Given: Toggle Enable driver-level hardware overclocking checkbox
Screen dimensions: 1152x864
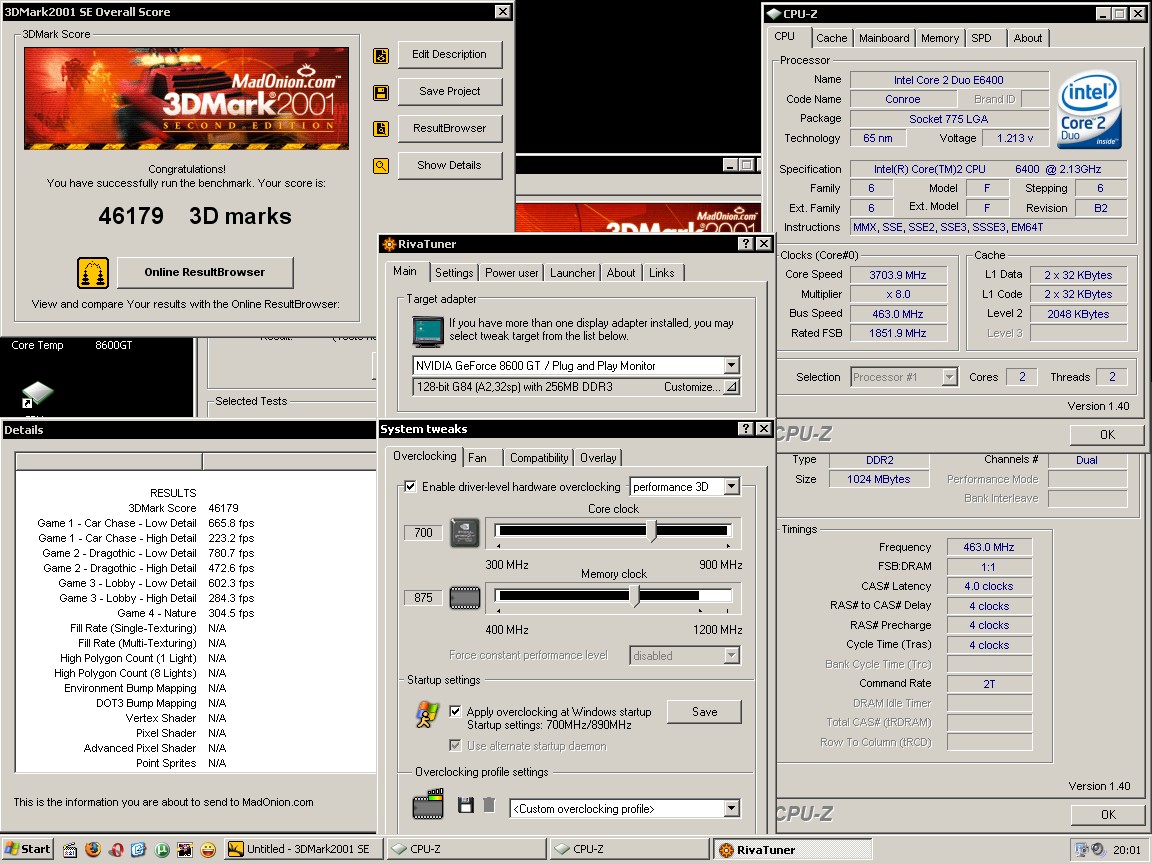Looking at the screenshot, I should 411,486.
